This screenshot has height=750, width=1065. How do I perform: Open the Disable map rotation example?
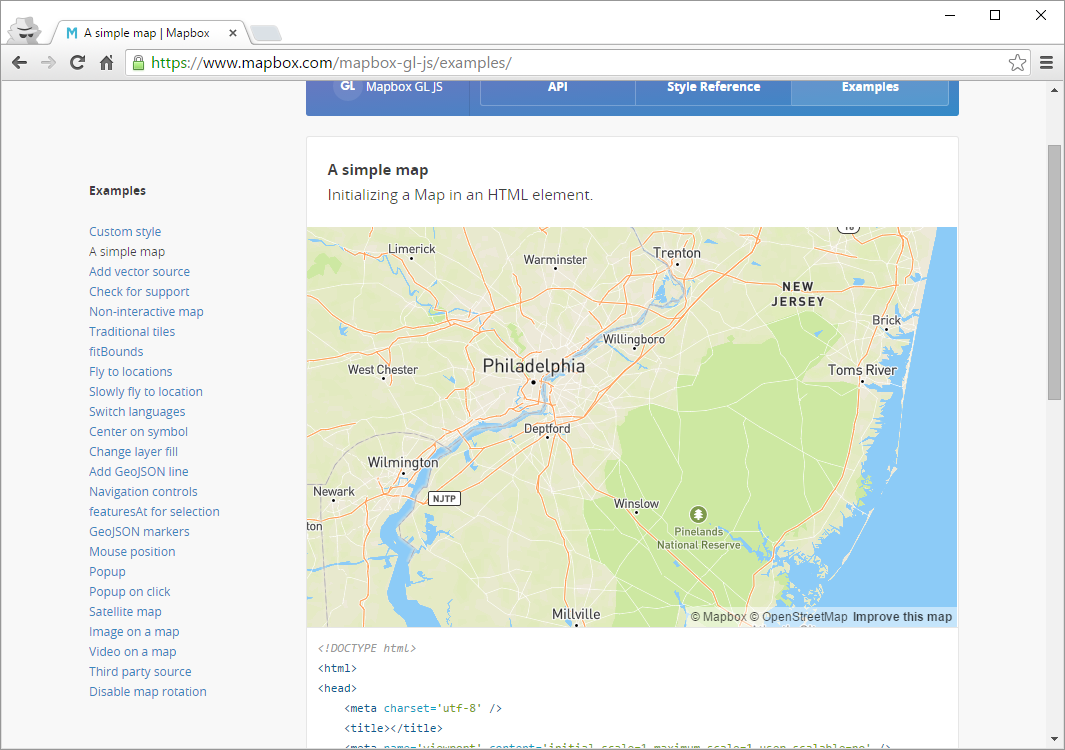(147, 692)
